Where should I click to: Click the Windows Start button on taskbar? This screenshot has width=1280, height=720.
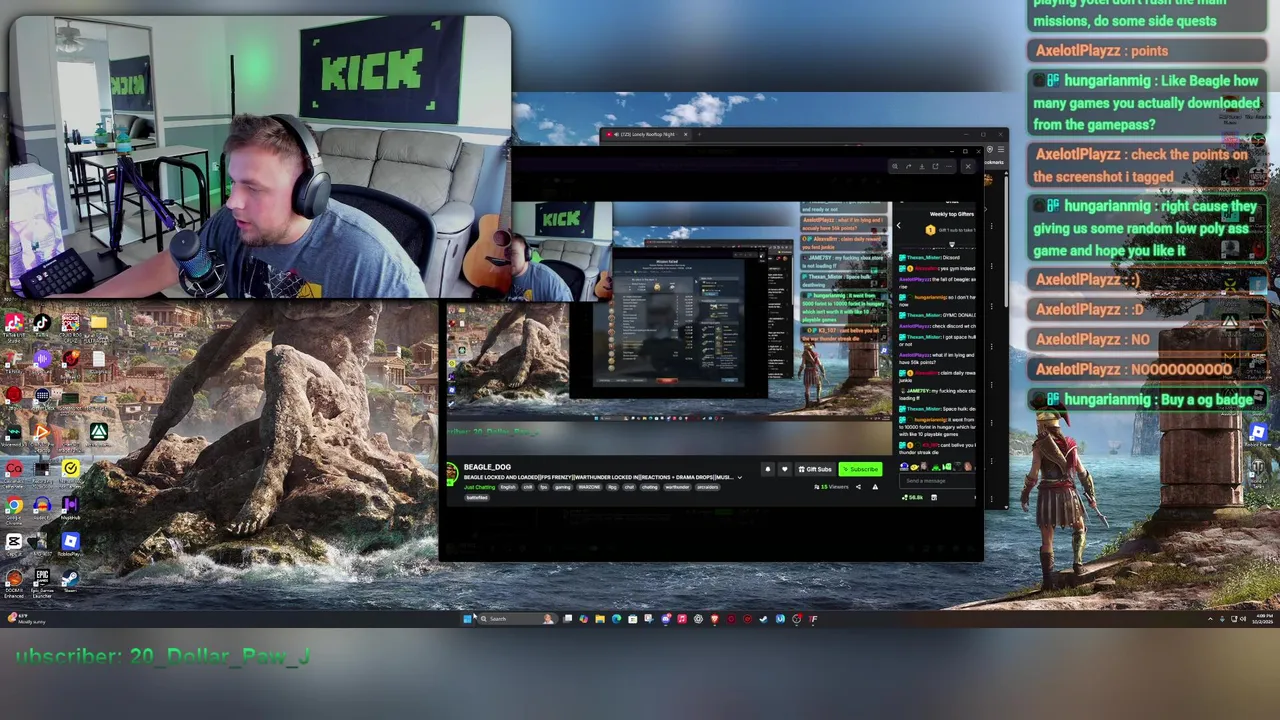pos(467,619)
